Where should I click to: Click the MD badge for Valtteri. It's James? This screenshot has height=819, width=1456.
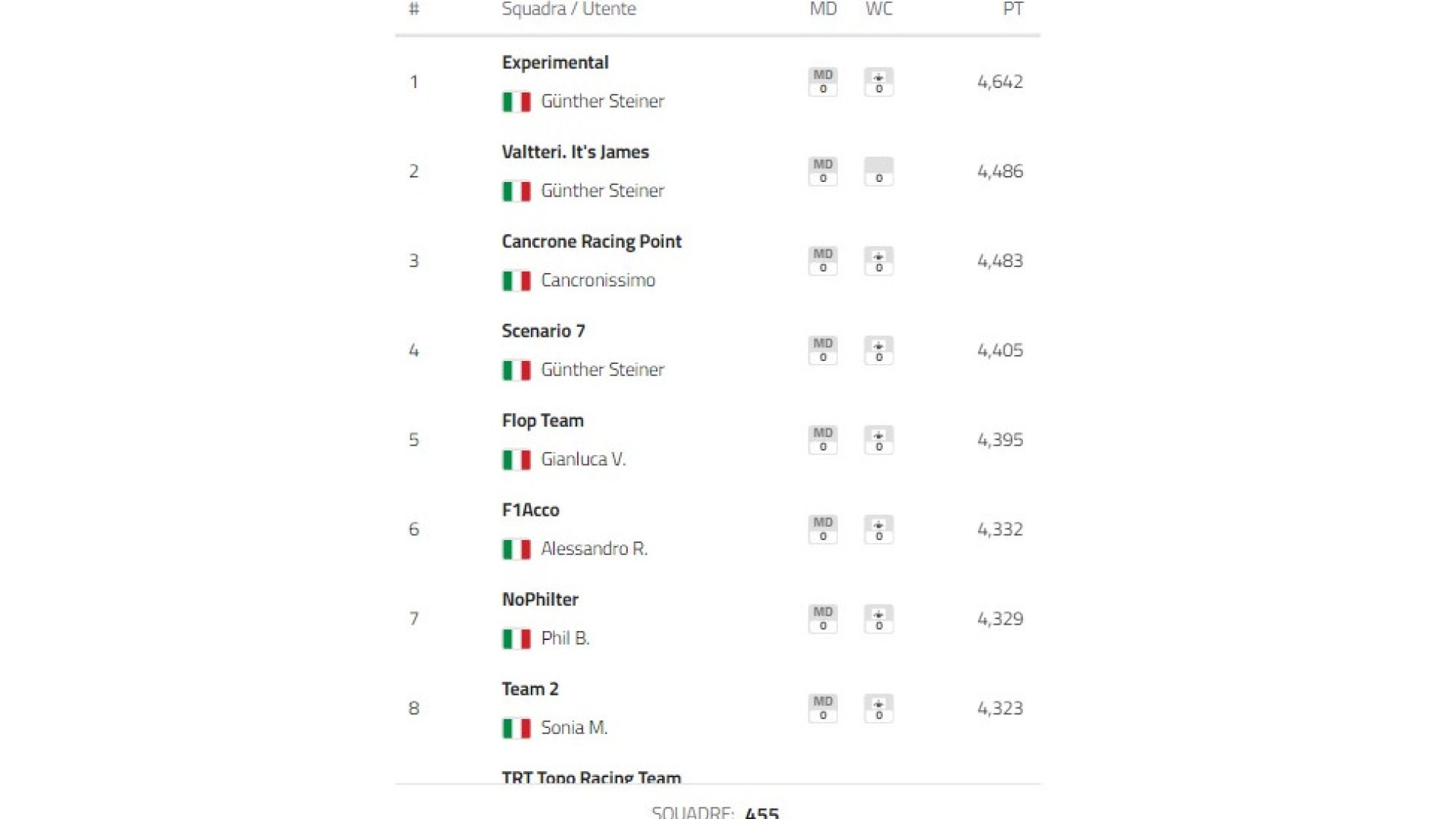(823, 171)
